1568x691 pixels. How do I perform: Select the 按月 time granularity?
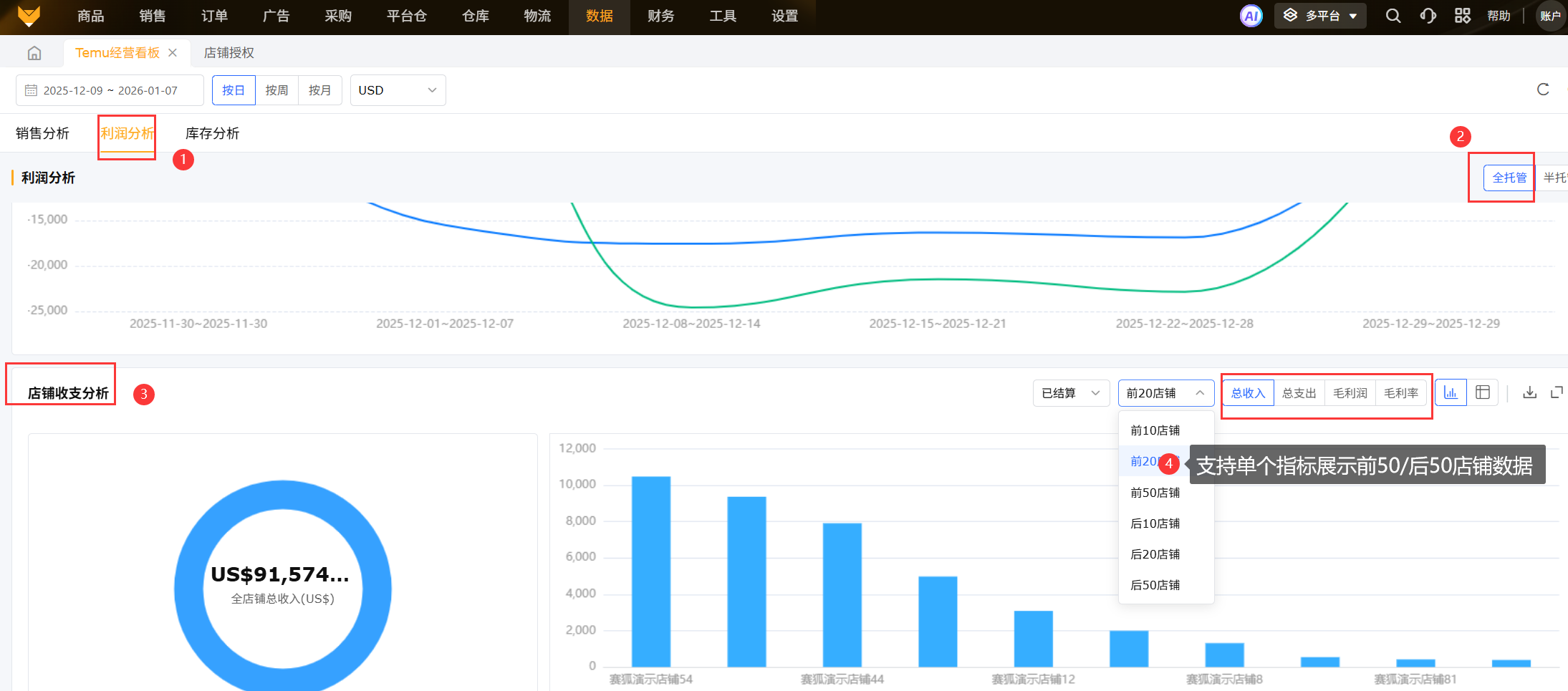[x=319, y=90]
